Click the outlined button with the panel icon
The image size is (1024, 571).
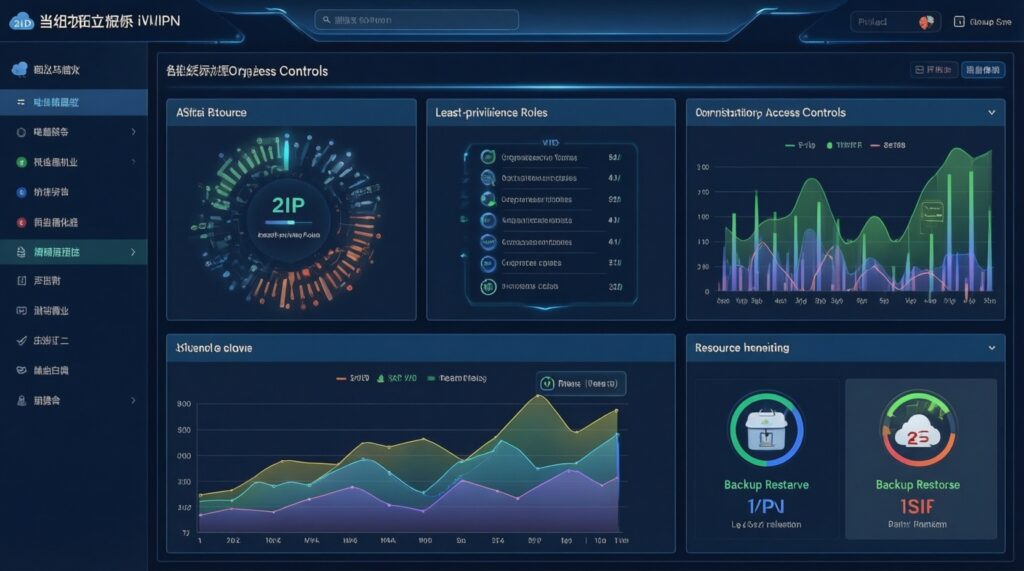point(932,71)
